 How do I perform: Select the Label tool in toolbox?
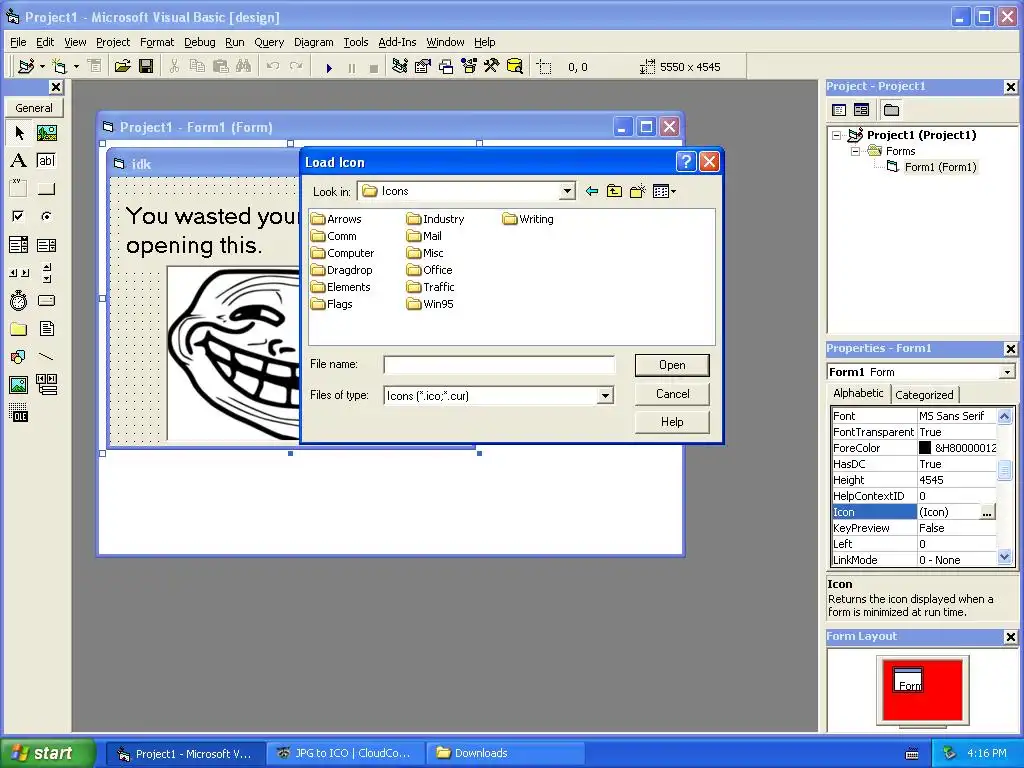click(19, 161)
